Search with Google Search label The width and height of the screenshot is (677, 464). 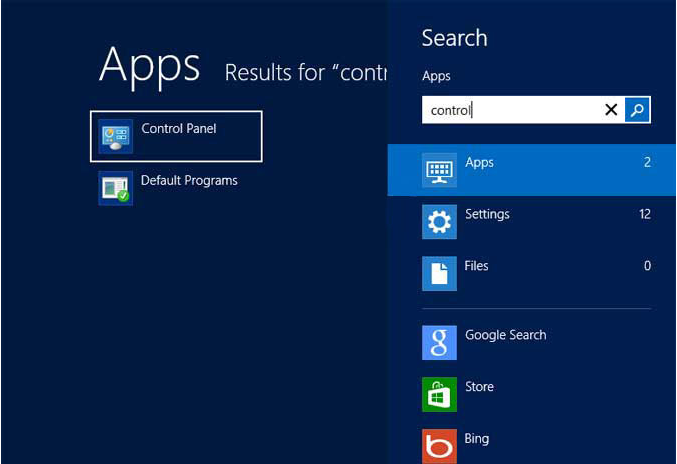pyautogui.click(x=506, y=335)
